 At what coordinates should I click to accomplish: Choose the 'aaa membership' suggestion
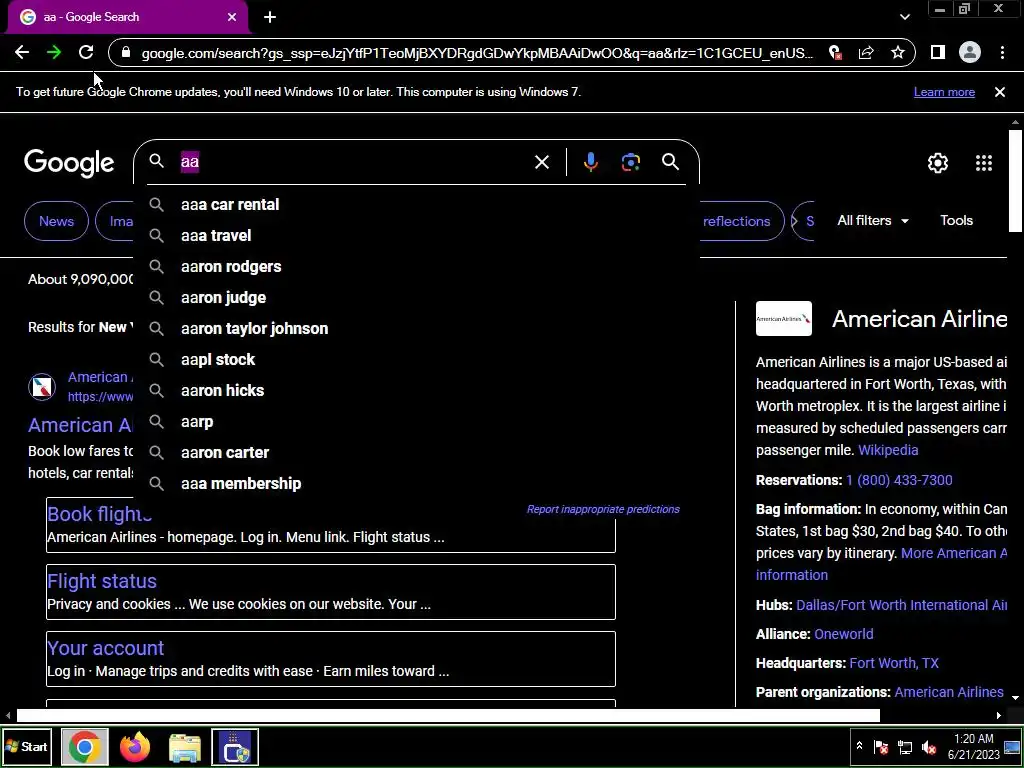pyautogui.click(x=417, y=484)
